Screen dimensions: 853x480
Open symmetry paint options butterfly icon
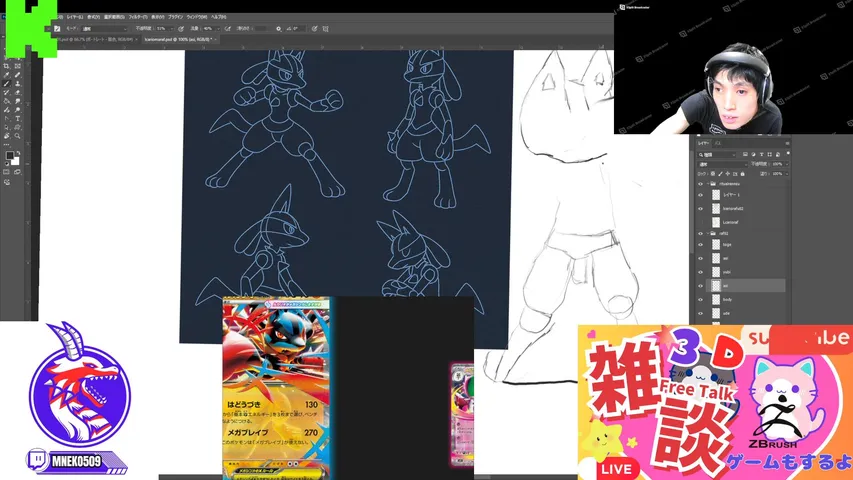pyautogui.click(x=325, y=29)
